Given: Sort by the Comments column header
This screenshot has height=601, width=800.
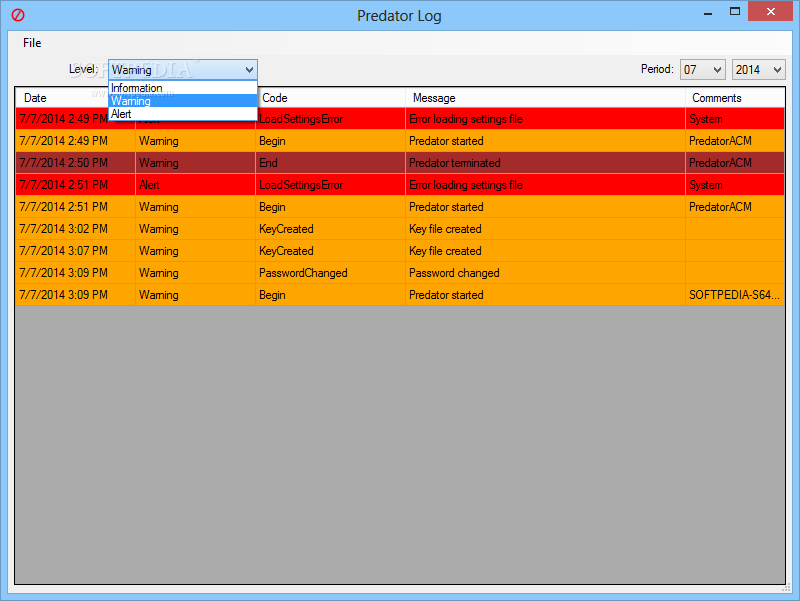Looking at the screenshot, I should click(735, 98).
